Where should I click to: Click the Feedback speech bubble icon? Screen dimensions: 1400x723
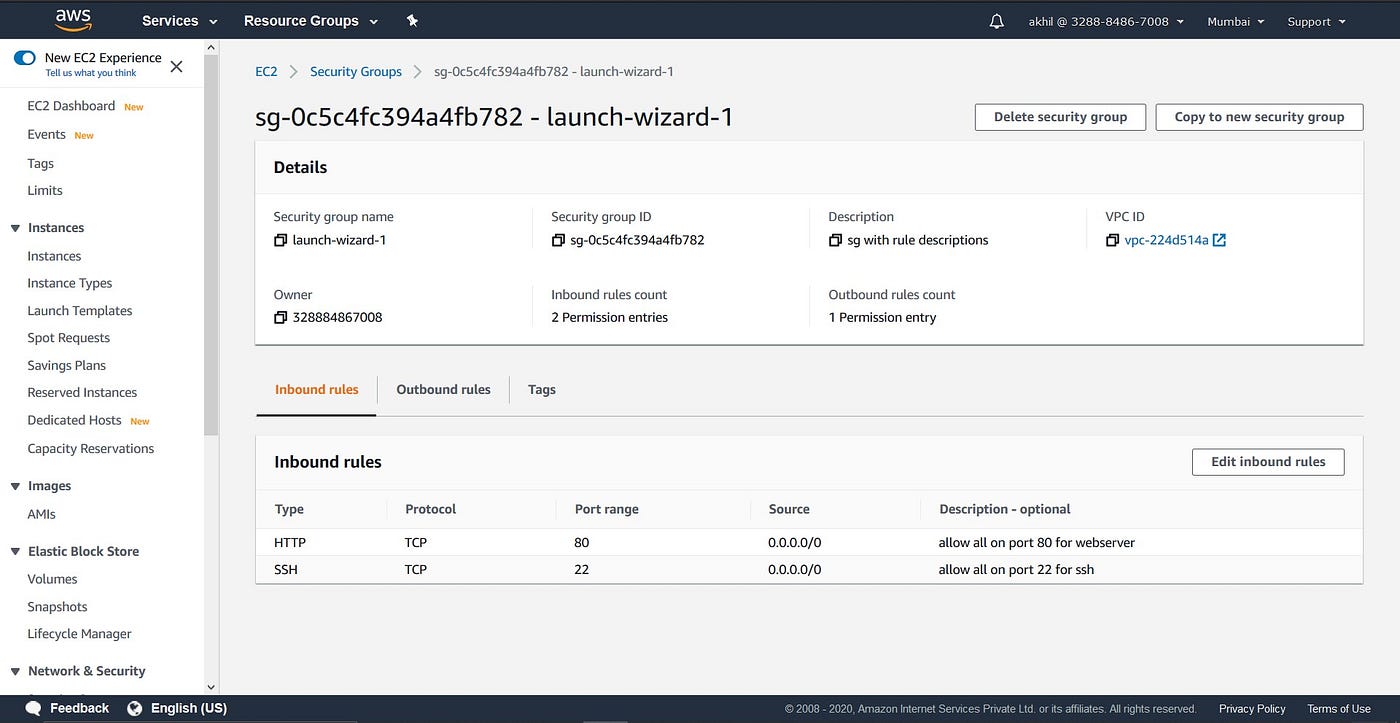coord(33,708)
